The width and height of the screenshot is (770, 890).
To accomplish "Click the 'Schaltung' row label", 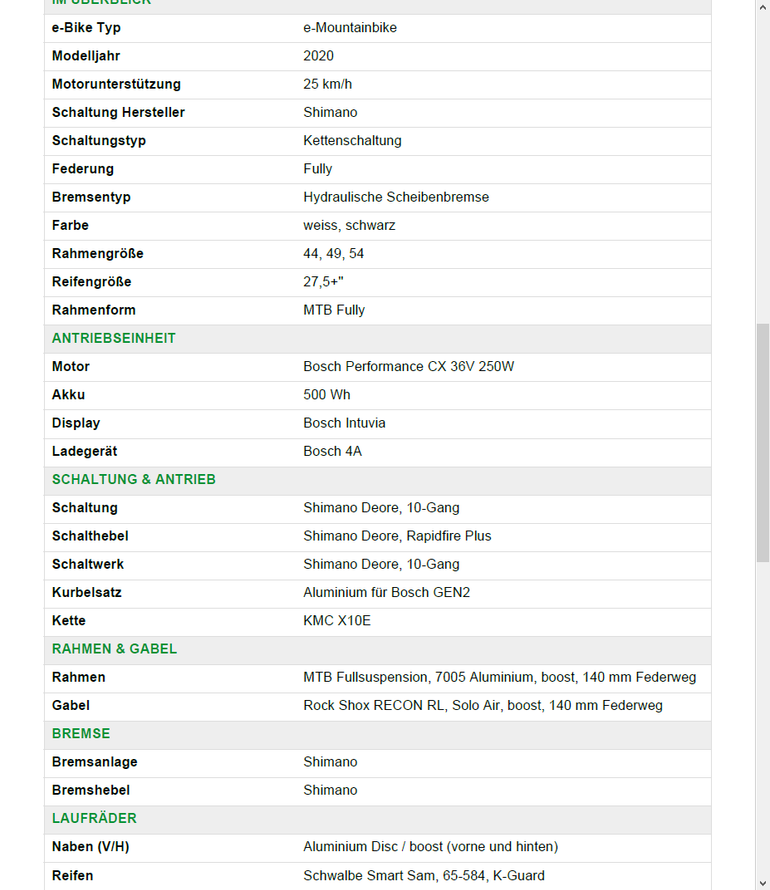I will tap(85, 508).
